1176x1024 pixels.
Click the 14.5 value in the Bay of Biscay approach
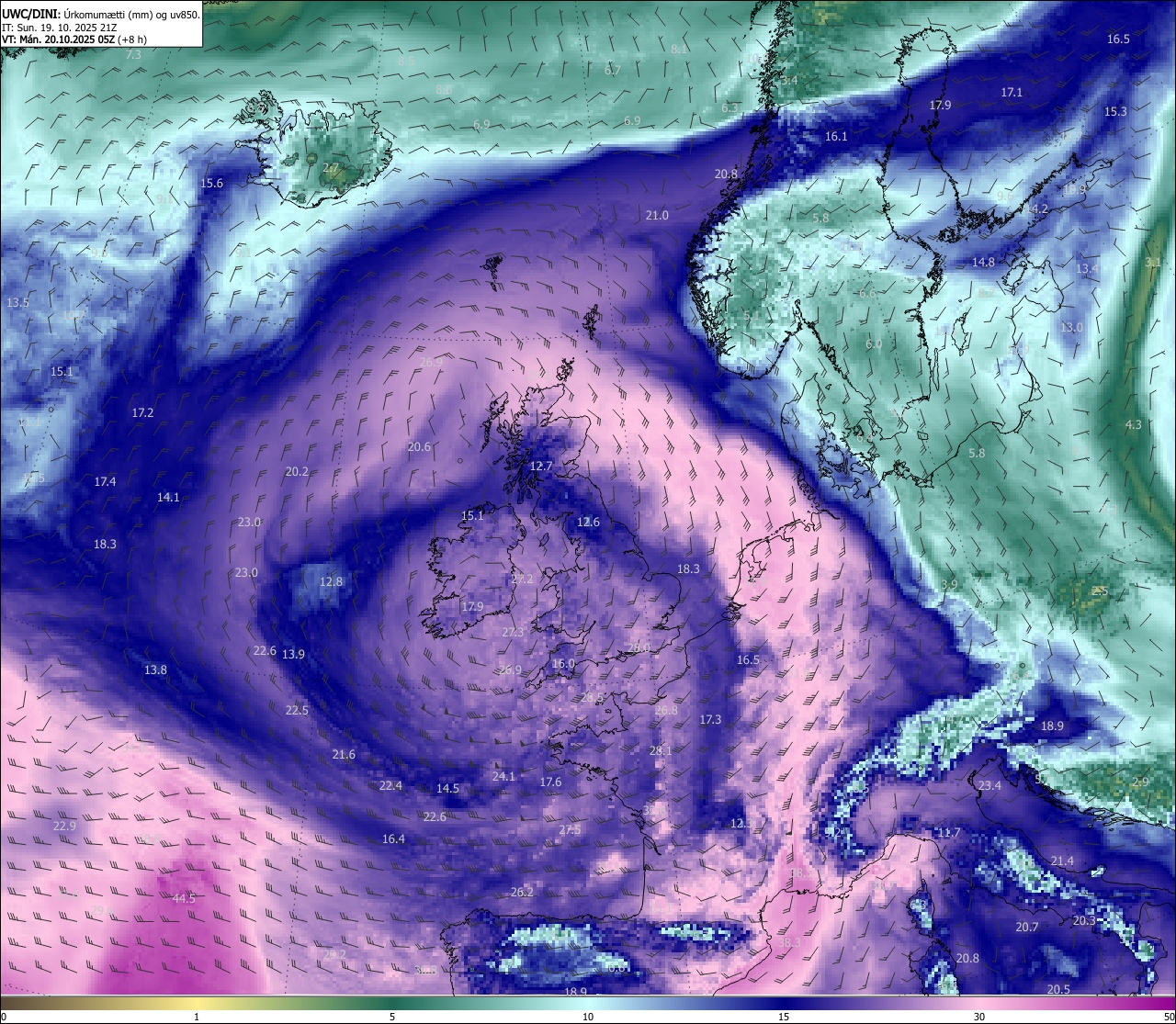(x=447, y=788)
